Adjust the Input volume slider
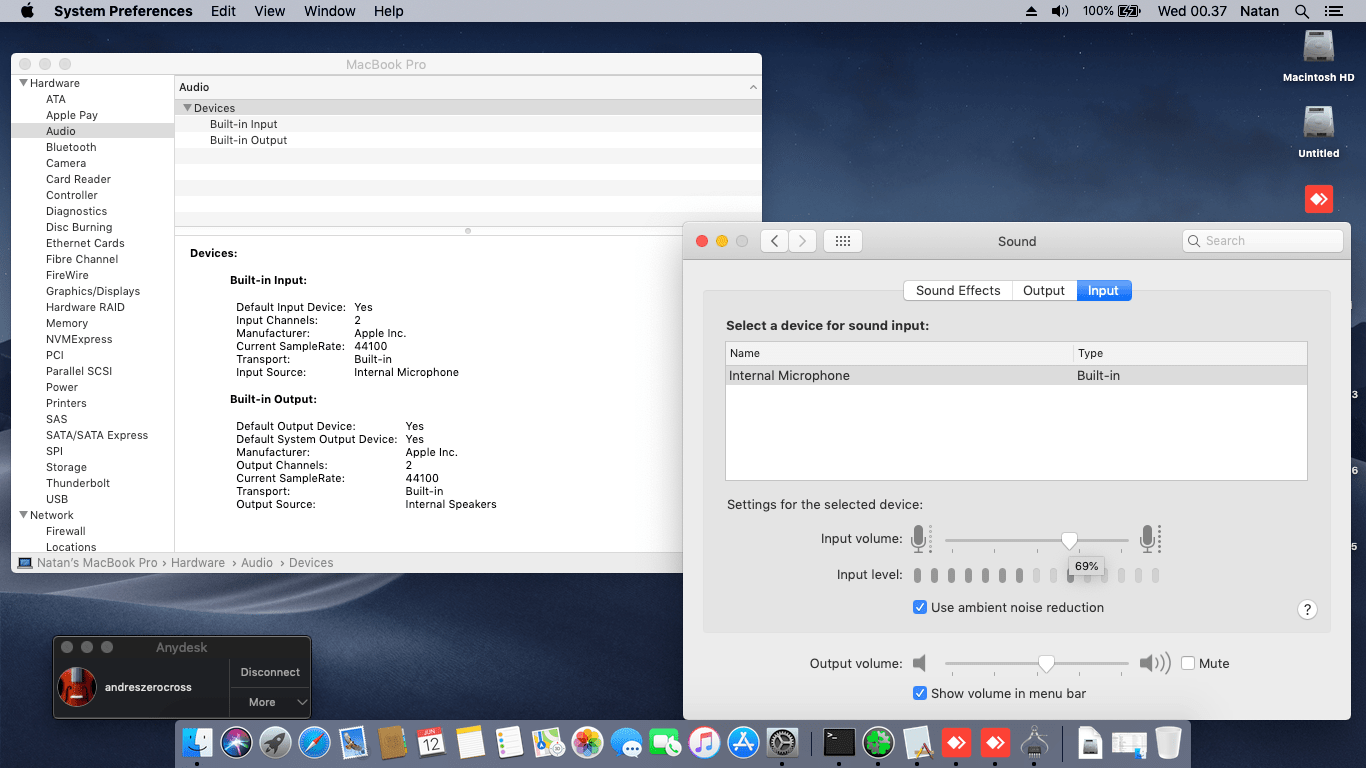1366x768 pixels. [1069, 540]
